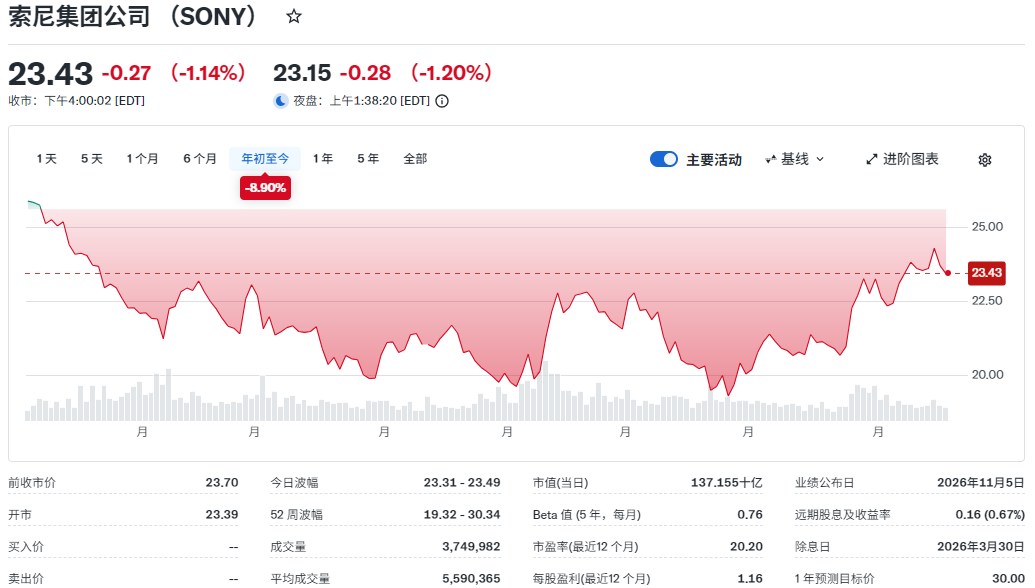Image resolution: width=1035 pixels, height=588 pixels.
Task: Click the 23.15 overnight price
Action: point(302,73)
